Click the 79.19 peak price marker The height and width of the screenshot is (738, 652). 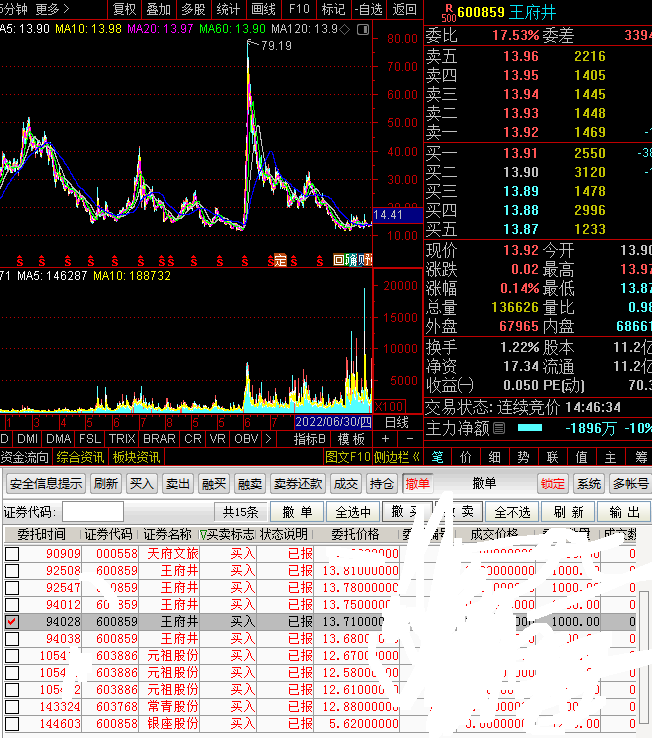276,46
